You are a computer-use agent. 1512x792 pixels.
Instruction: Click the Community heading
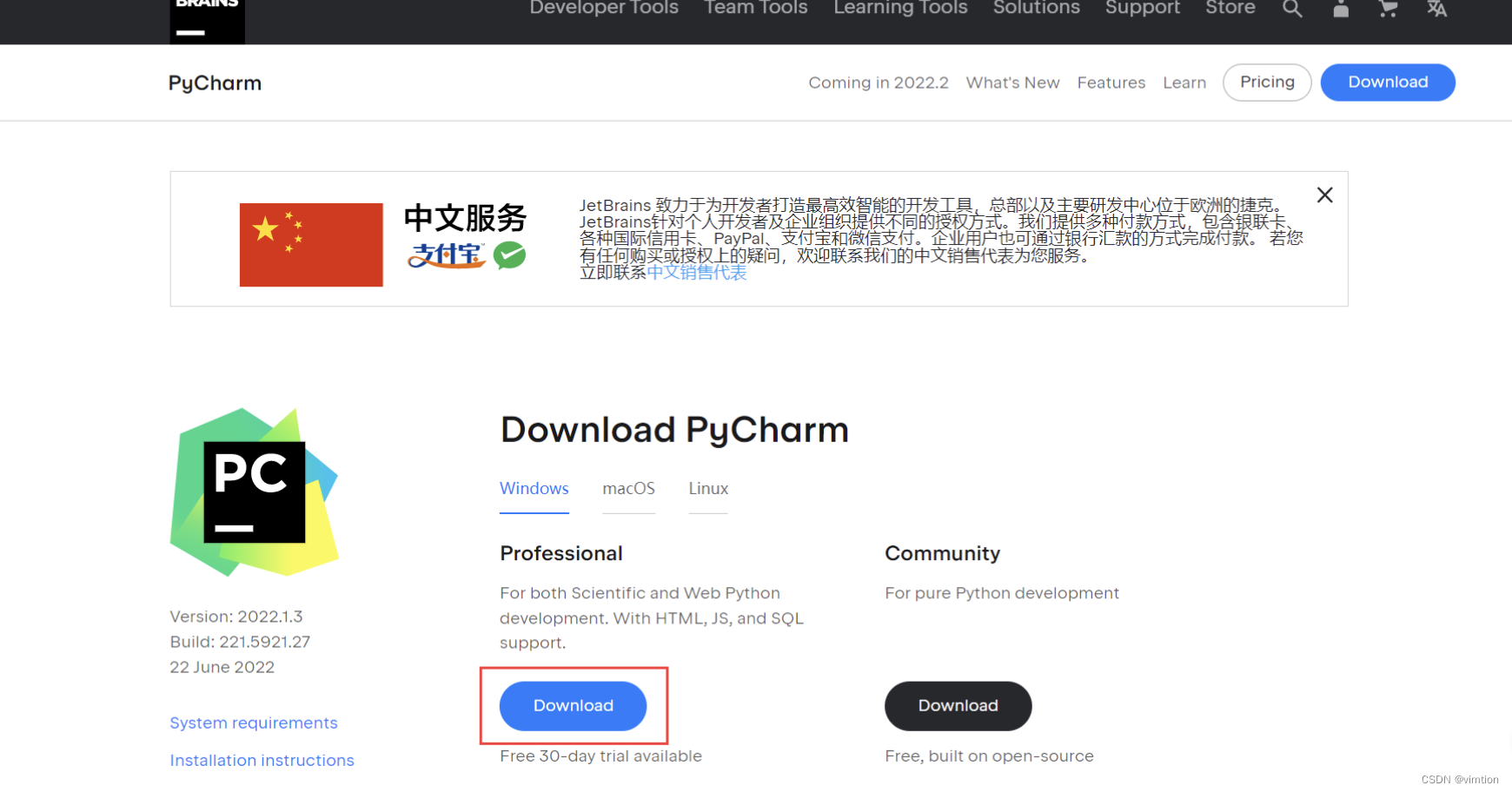(x=943, y=553)
